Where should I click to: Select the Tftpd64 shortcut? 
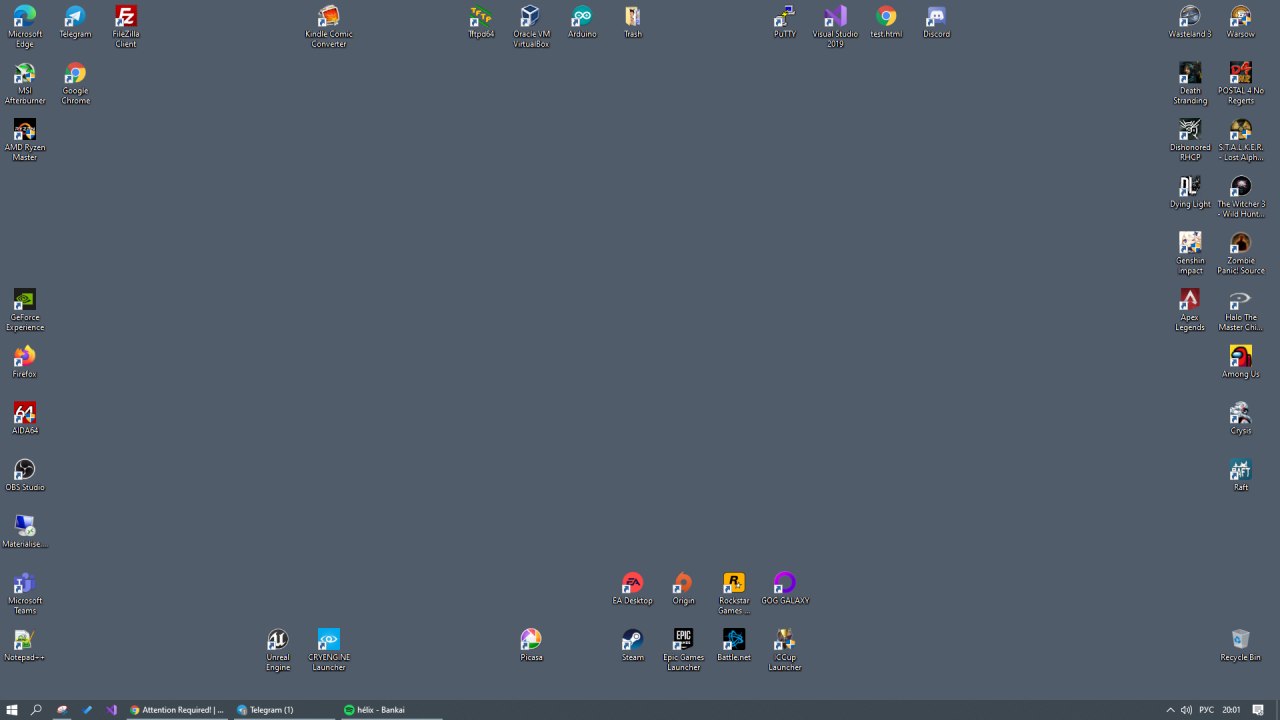481,22
